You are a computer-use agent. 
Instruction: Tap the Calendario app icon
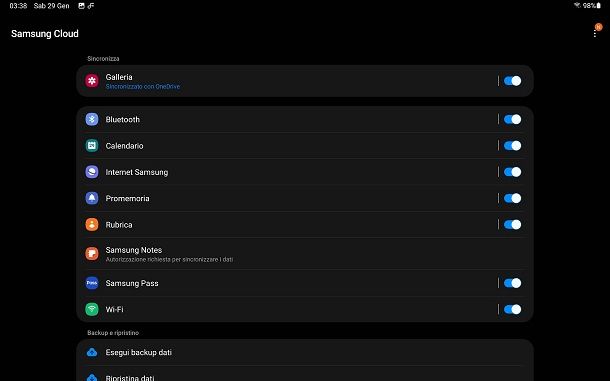92,146
